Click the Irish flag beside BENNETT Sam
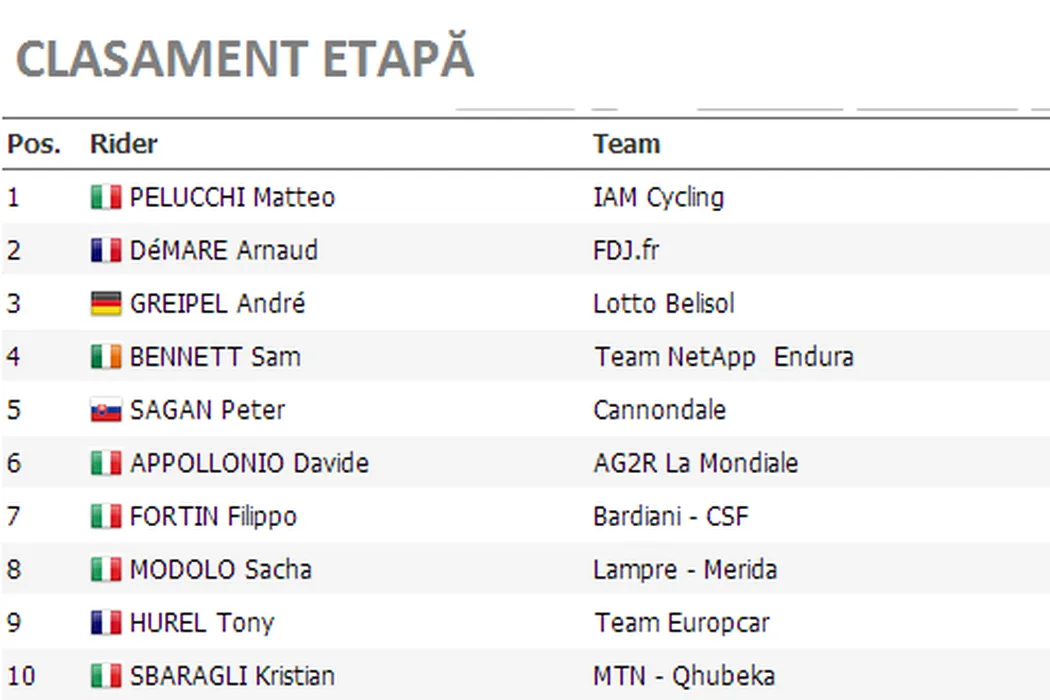The image size is (1050, 700). pyautogui.click(x=105, y=357)
